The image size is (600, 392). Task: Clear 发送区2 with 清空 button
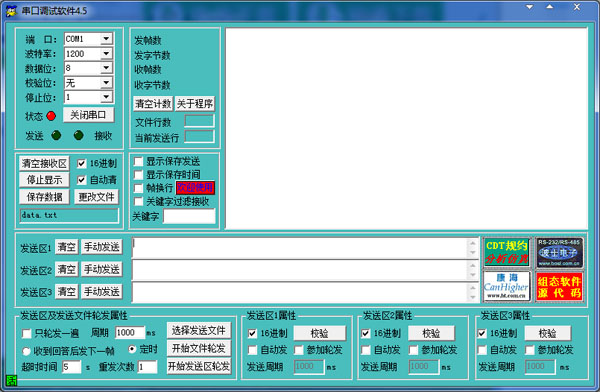click(67, 270)
